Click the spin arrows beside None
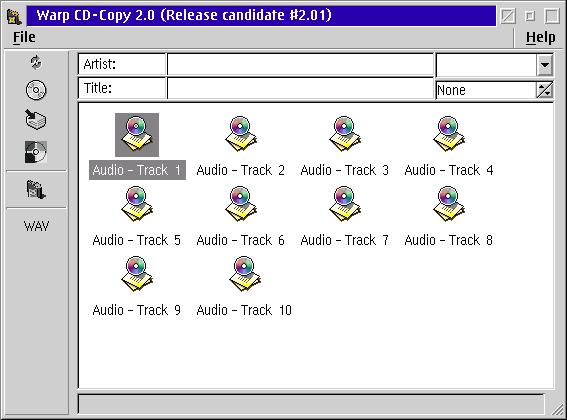The height and width of the screenshot is (420, 567). coord(544,90)
